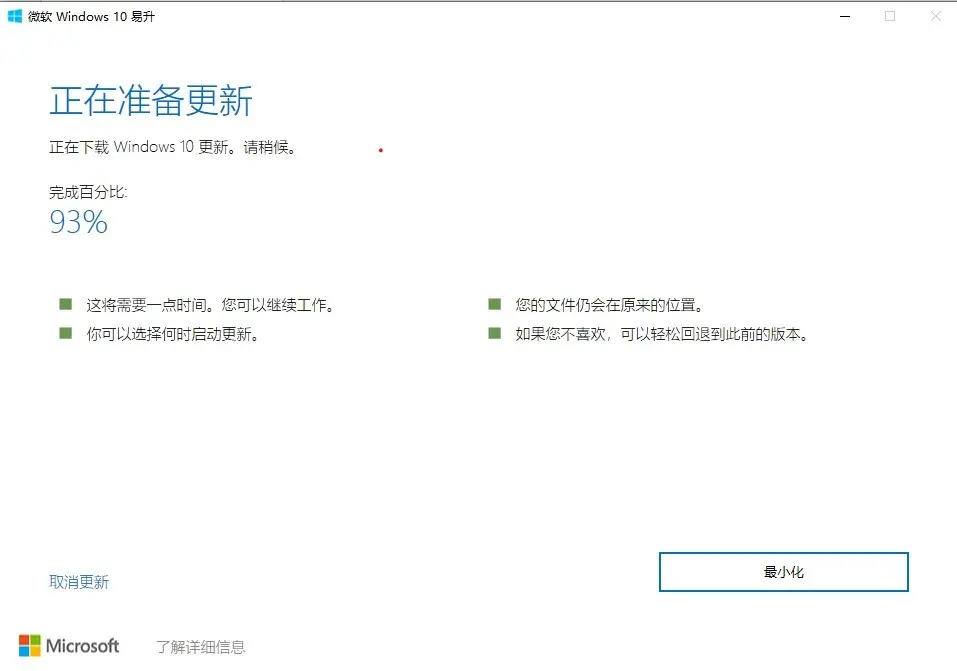Viewport: 957px width, 671px height.
Task: Click the text 您的文件仍会在原来的位置。
Action: (x=609, y=305)
